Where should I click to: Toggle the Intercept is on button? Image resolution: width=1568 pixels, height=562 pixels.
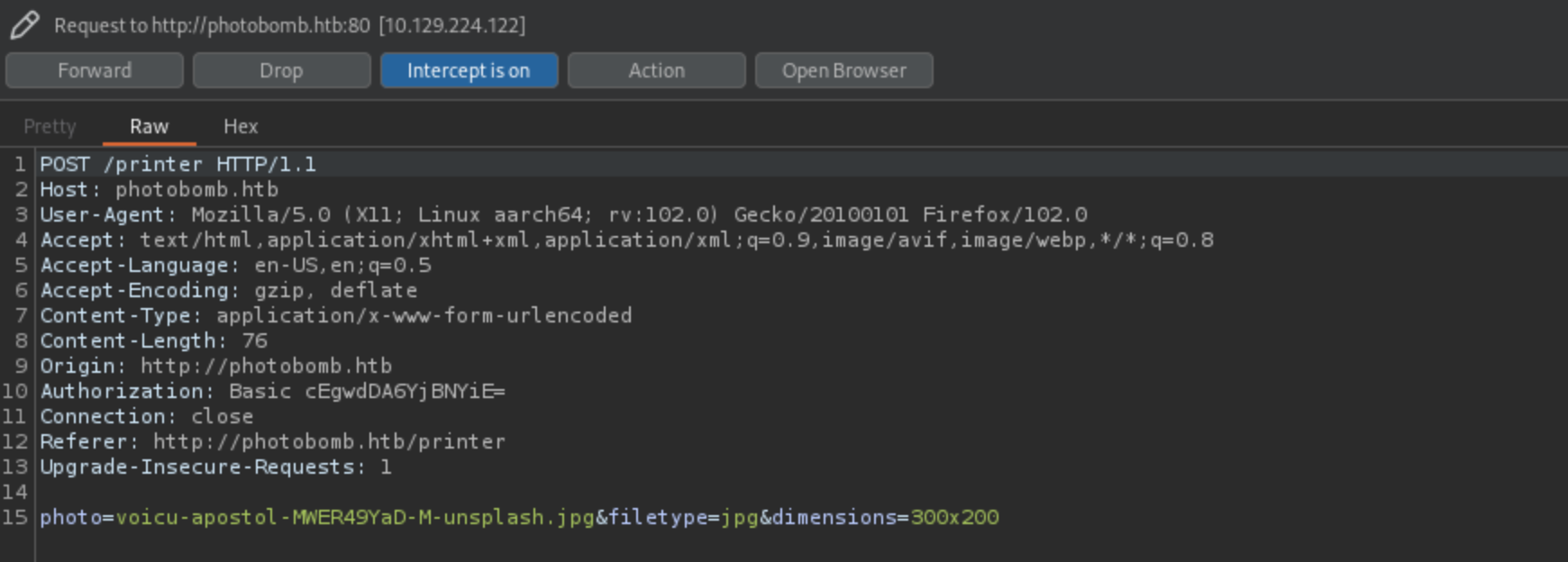469,70
